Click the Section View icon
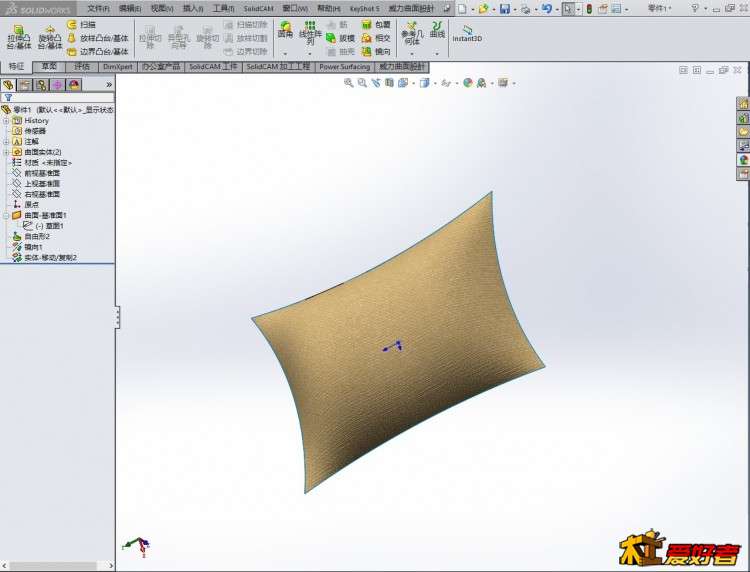The width and height of the screenshot is (750, 572). coord(389,83)
